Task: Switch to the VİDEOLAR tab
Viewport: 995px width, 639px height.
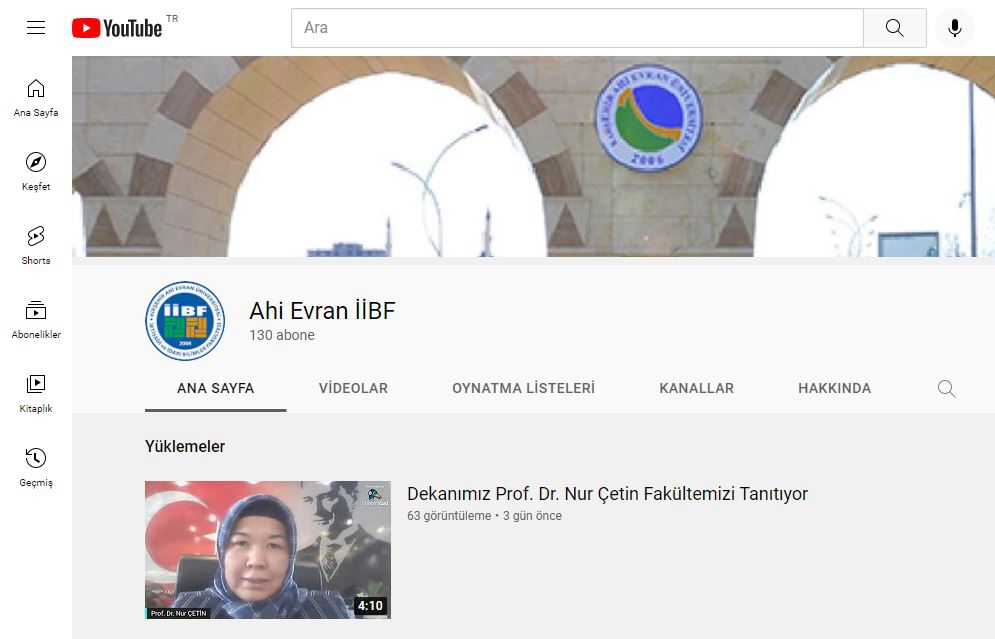Action: pyautogui.click(x=353, y=388)
